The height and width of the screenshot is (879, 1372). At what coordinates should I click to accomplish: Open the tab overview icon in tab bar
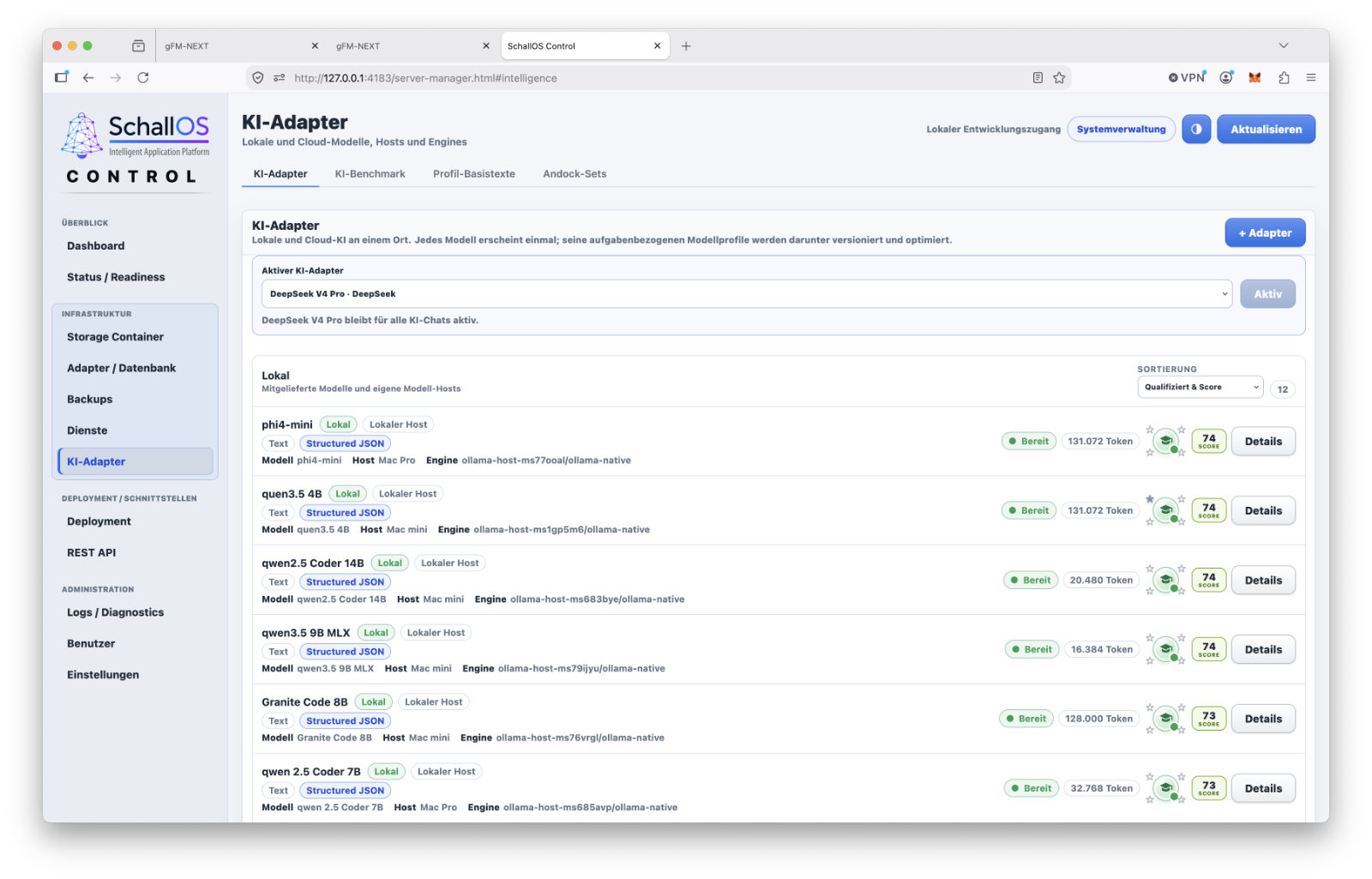tap(138, 45)
